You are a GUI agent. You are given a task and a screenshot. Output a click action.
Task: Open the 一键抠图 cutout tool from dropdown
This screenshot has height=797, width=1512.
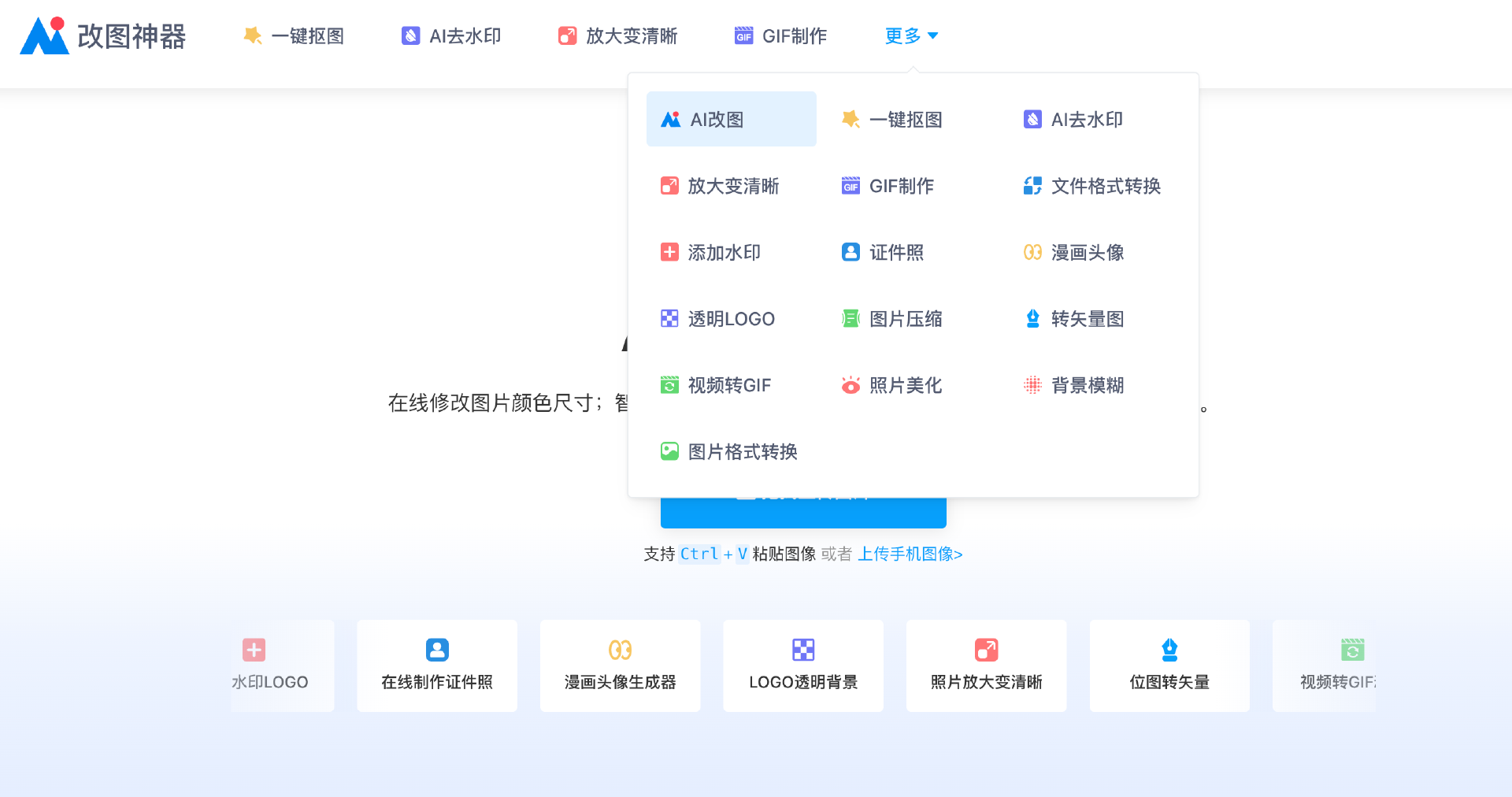(893, 119)
